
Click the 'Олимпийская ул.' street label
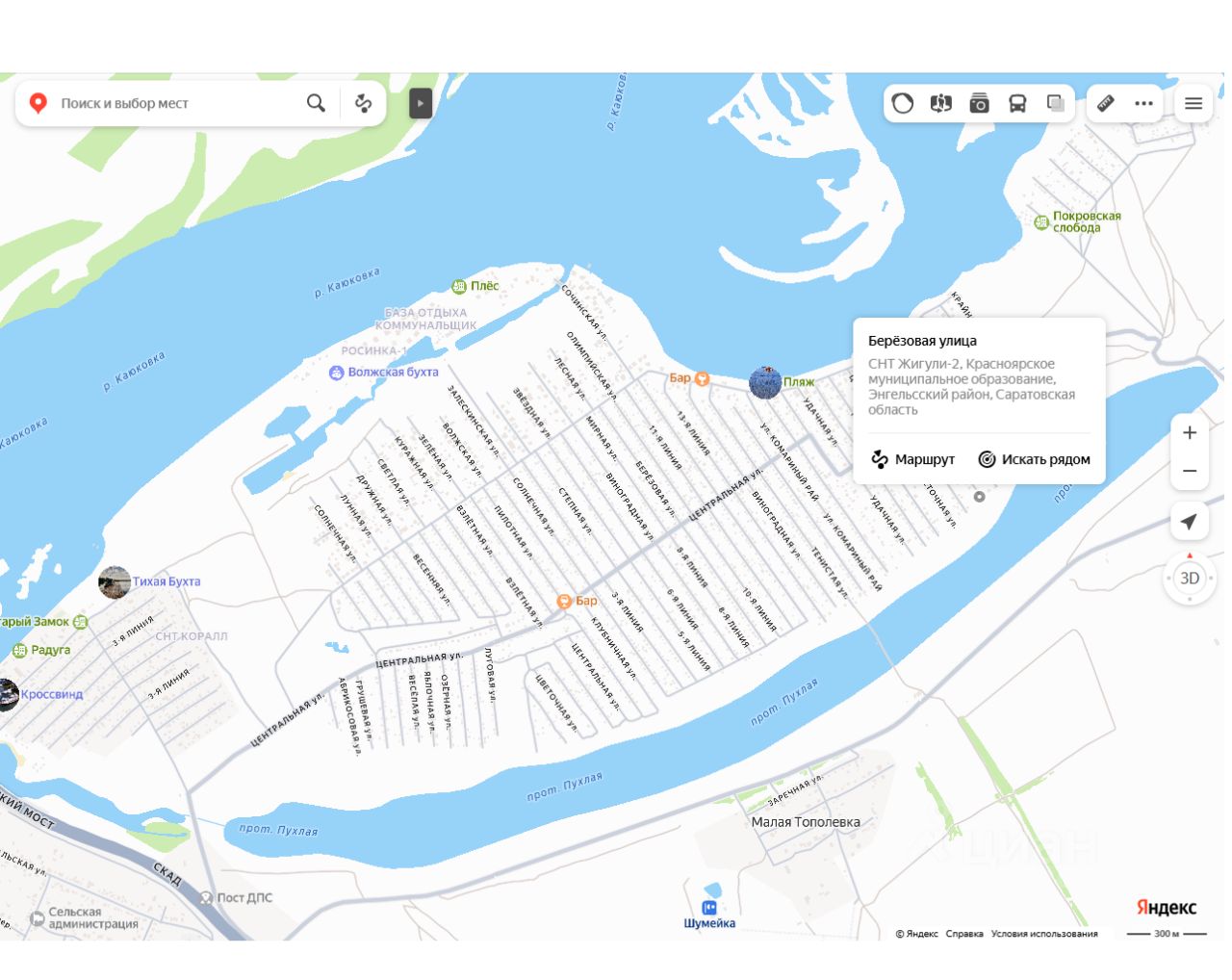(591, 365)
